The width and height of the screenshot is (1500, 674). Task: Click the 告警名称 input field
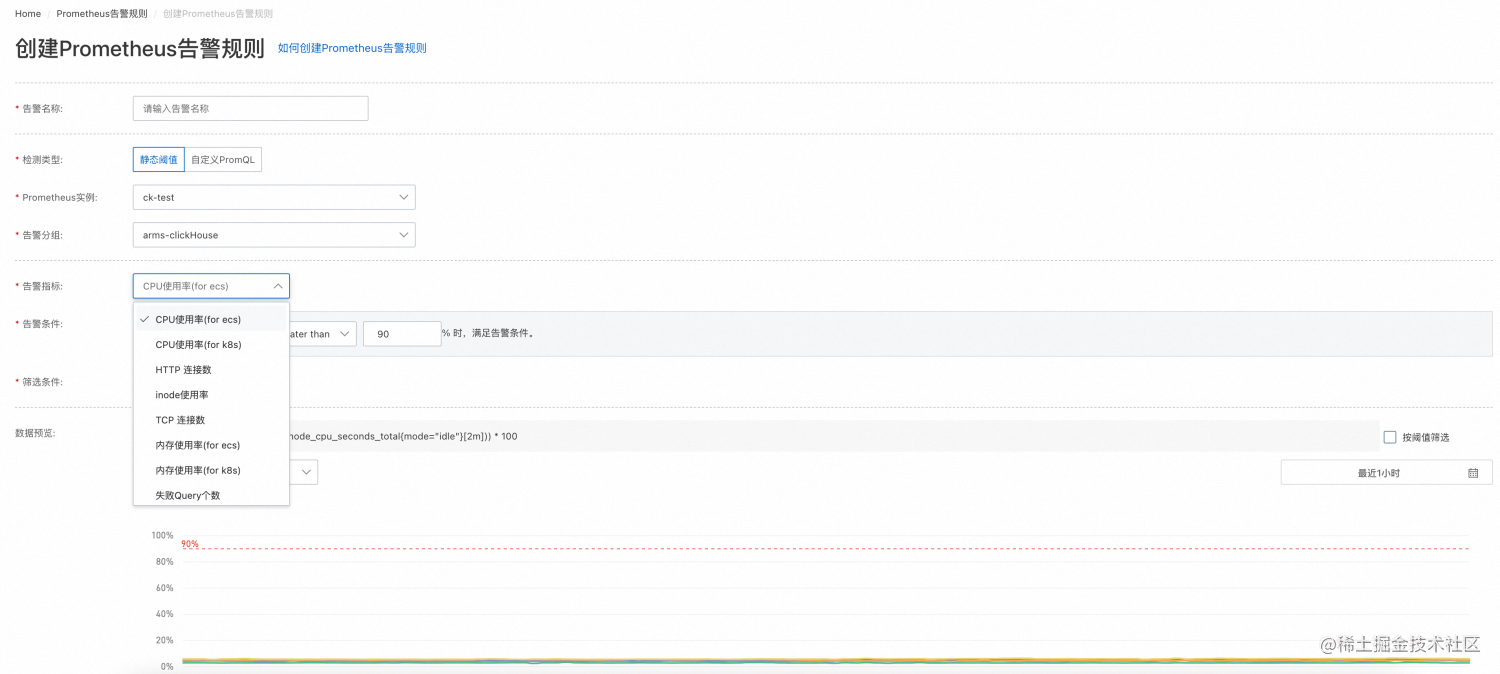250,108
